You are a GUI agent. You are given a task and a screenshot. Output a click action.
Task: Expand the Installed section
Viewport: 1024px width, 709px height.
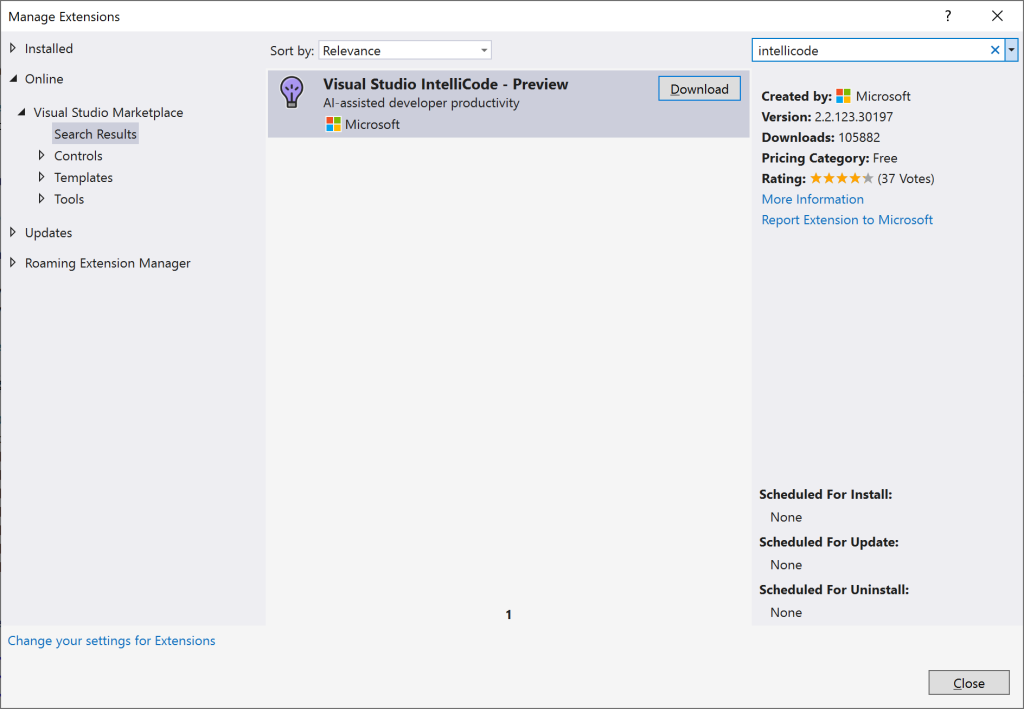click(x=13, y=48)
